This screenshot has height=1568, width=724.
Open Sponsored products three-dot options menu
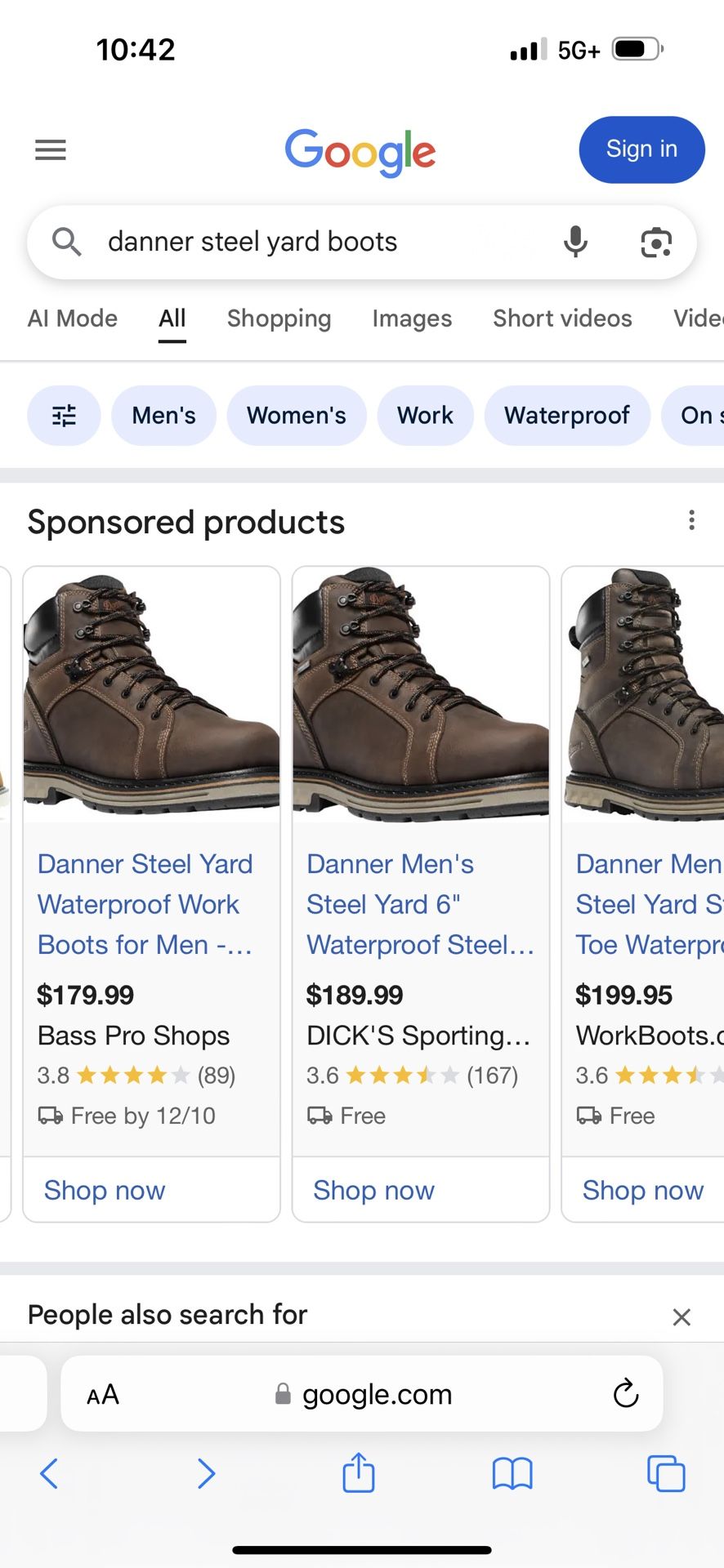[x=691, y=520]
